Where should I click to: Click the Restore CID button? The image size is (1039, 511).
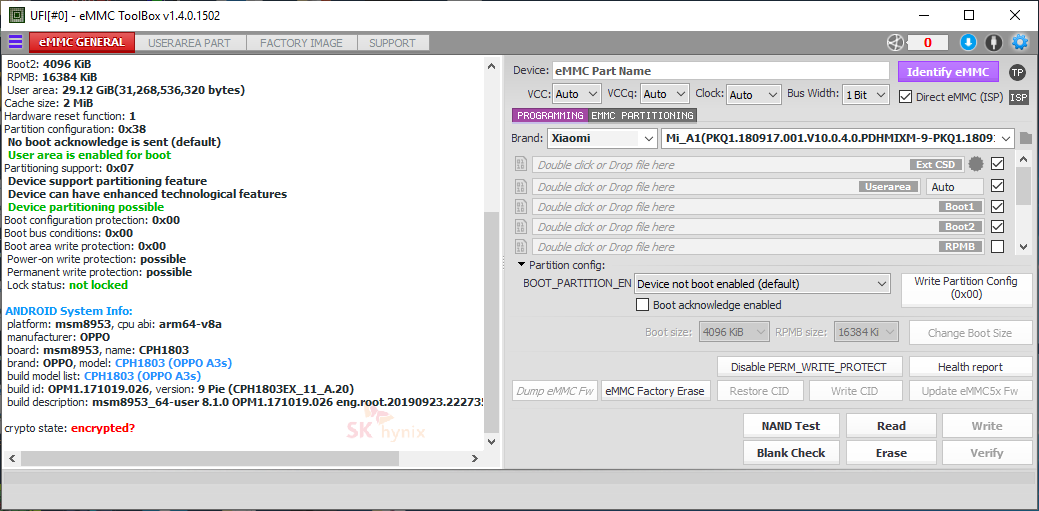759,391
